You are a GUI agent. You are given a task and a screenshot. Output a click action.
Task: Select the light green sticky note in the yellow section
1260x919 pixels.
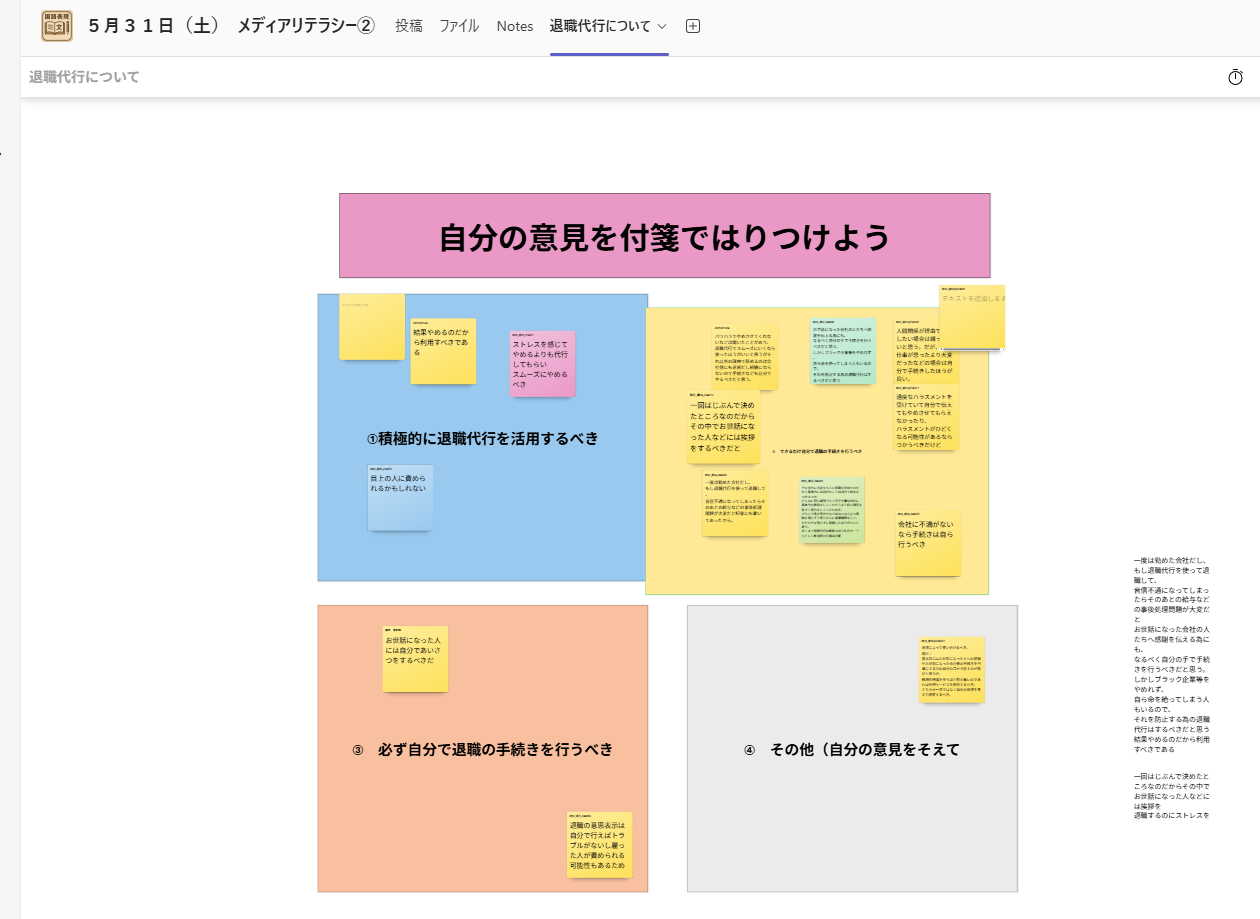tap(831, 510)
